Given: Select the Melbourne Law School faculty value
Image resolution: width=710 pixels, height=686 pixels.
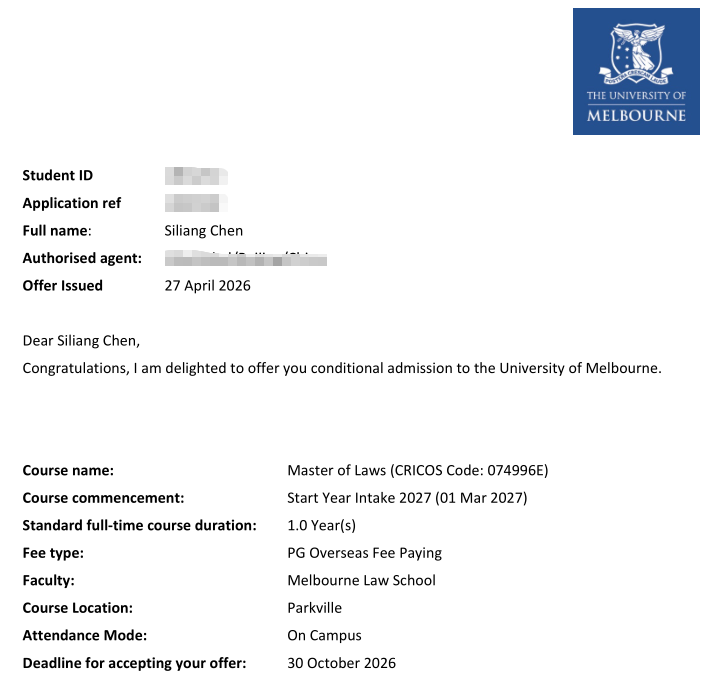Looking at the screenshot, I should point(361,580).
